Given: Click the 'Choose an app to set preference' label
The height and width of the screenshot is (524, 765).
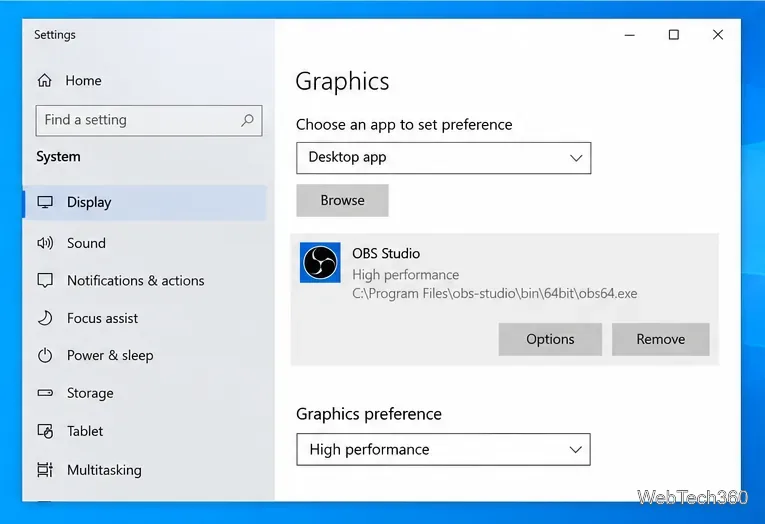Looking at the screenshot, I should click(404, 125).
